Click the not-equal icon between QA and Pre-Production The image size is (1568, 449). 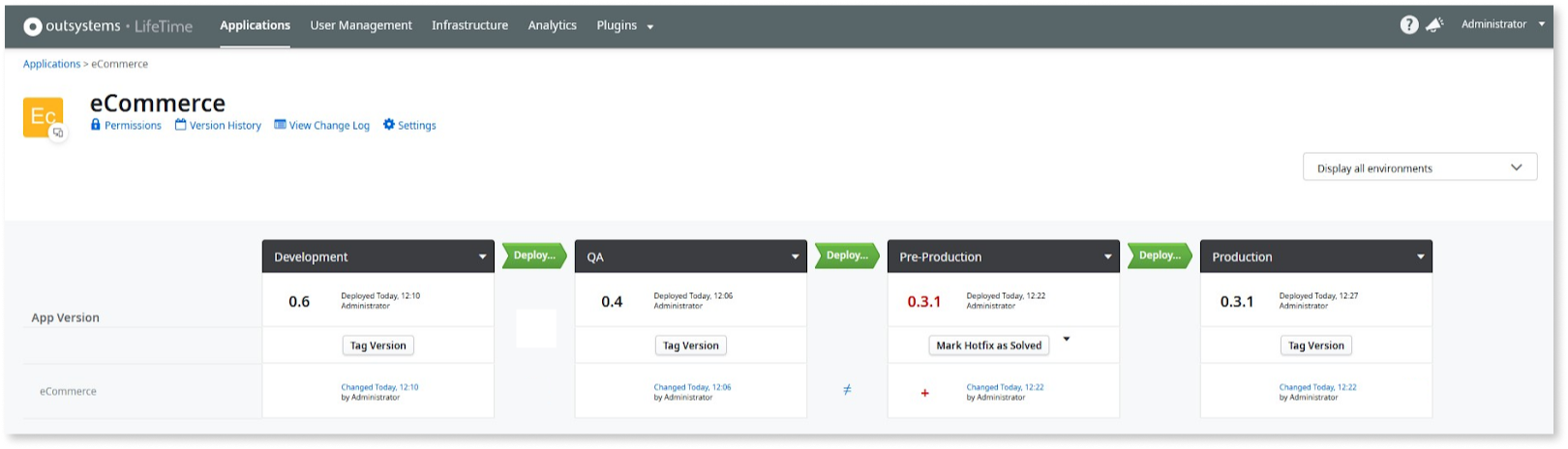click(847, 390)
